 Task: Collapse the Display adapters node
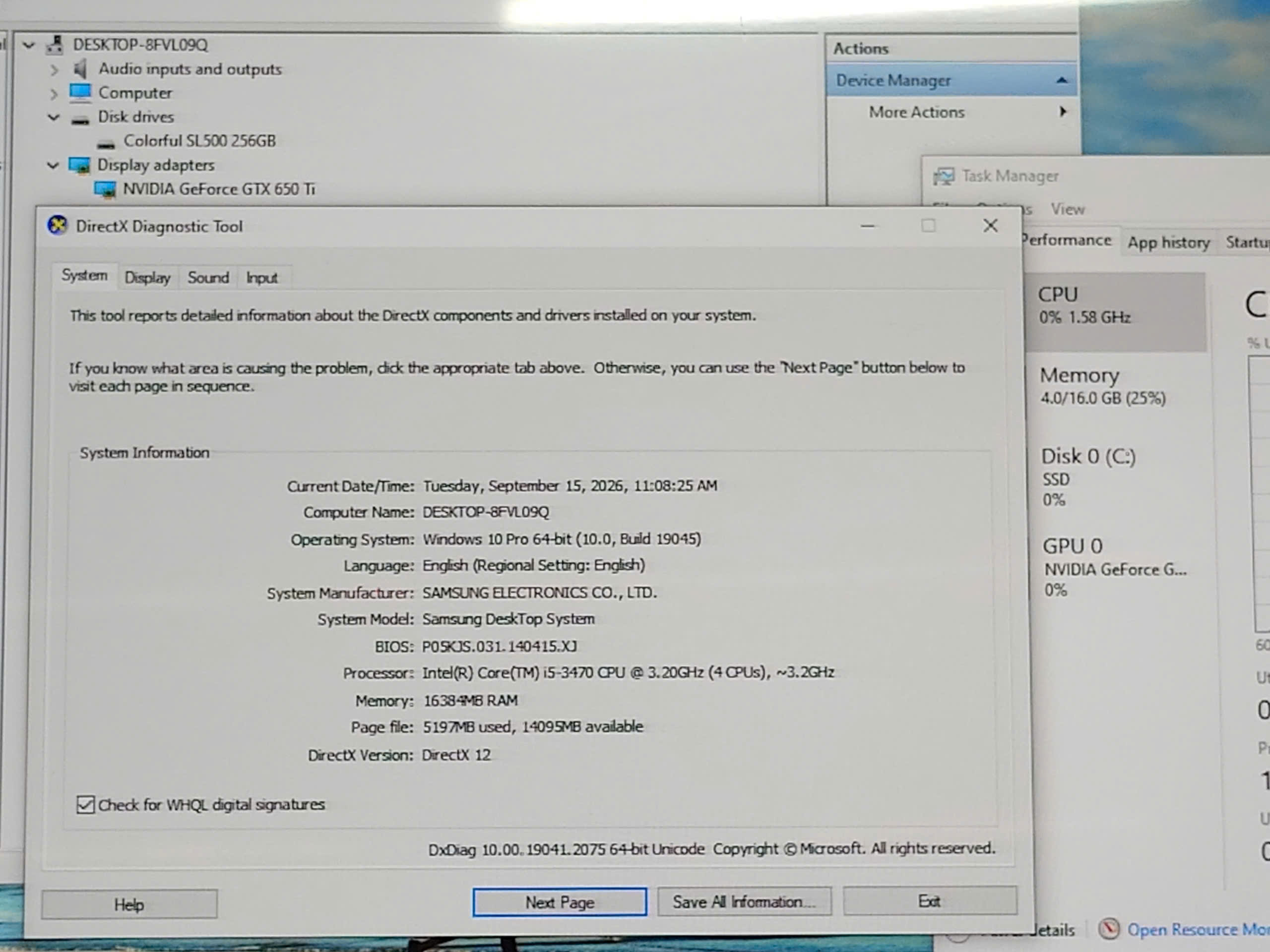pos(53,166)
